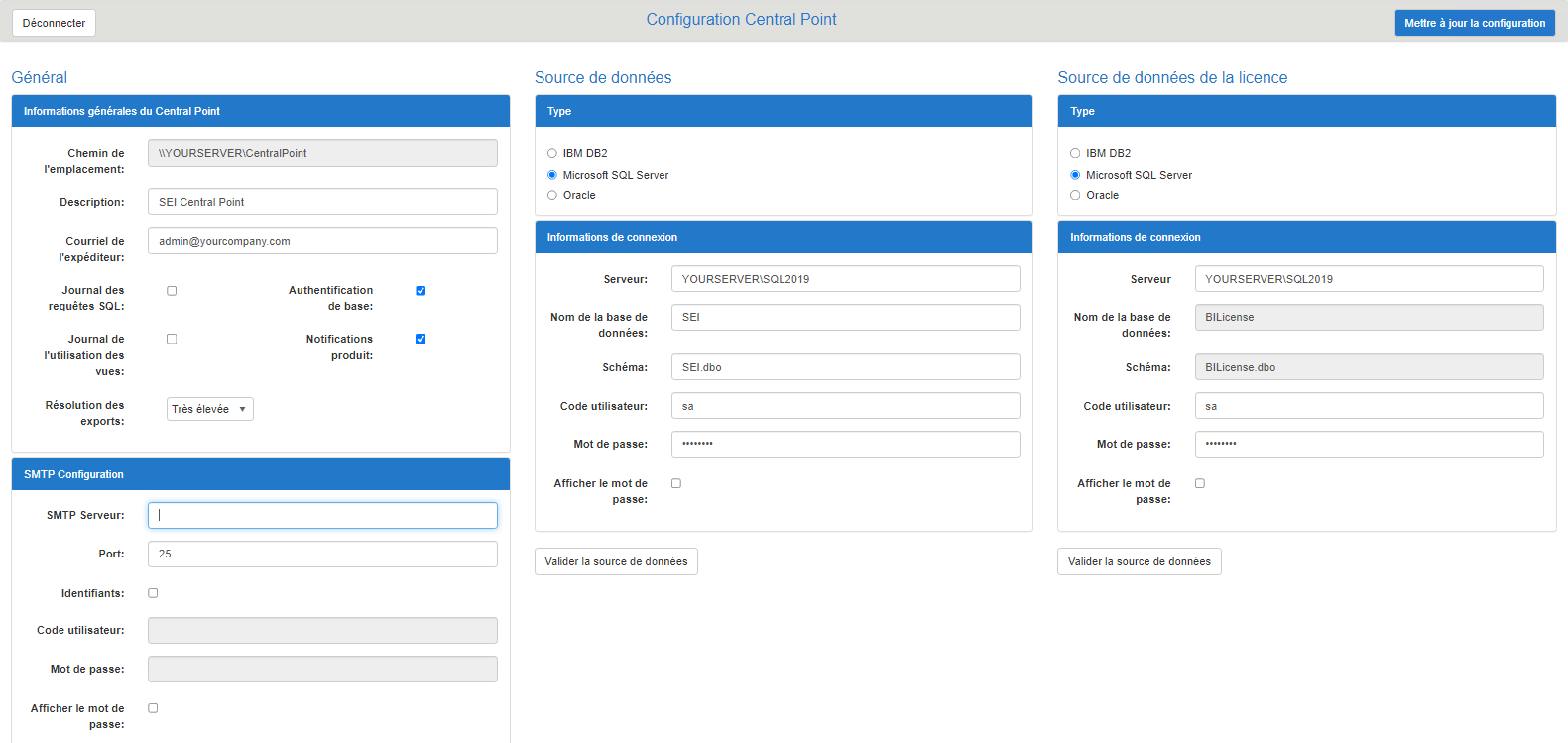This screenshot has height=743, width=1568.
Task: Select IBM DB2 for Source de données
Action: point(552,153)
